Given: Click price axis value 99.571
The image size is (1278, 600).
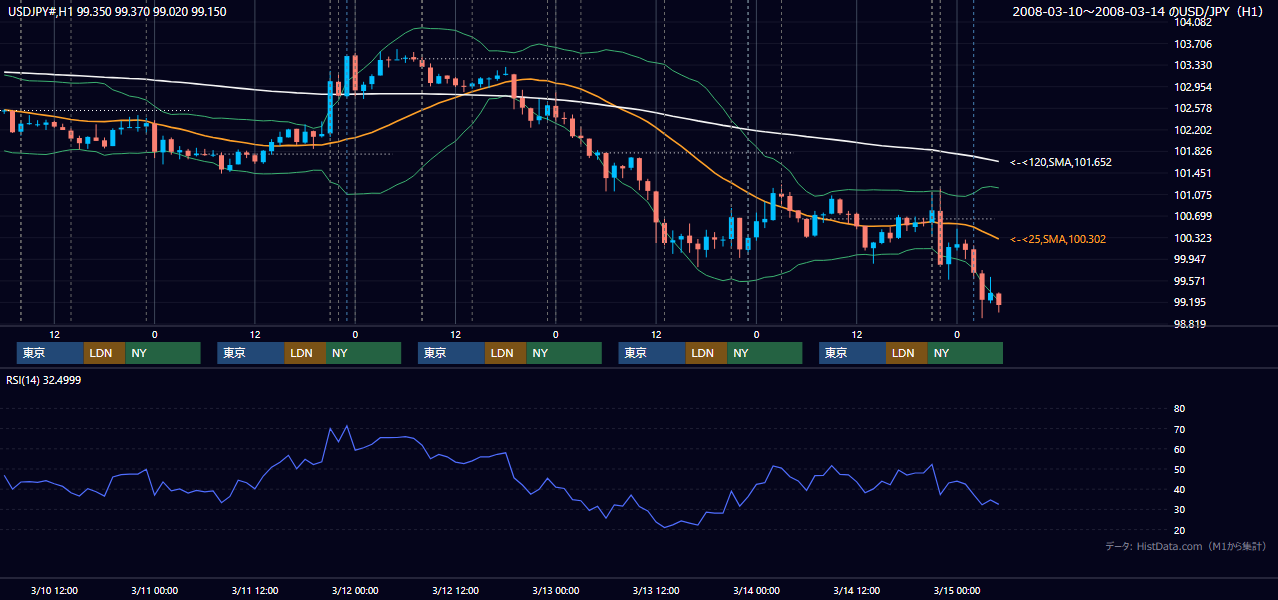Looking at the screenshot, I should coord(1190,281).
